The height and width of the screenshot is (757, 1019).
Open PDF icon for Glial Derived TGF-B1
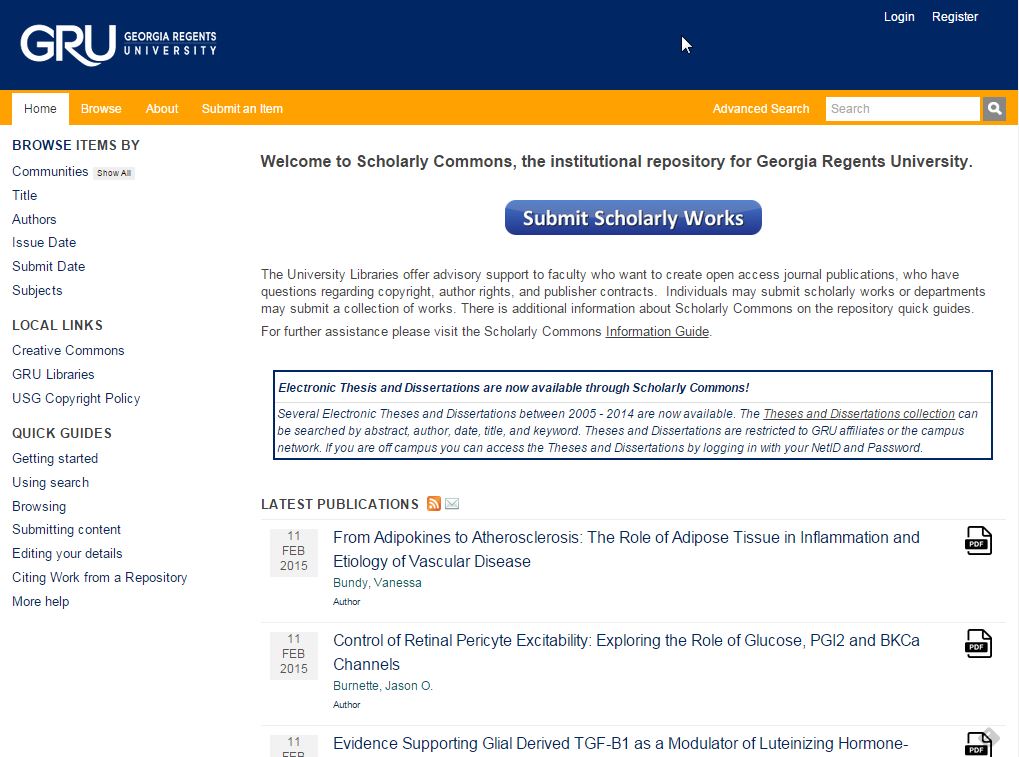click(978, 745)
